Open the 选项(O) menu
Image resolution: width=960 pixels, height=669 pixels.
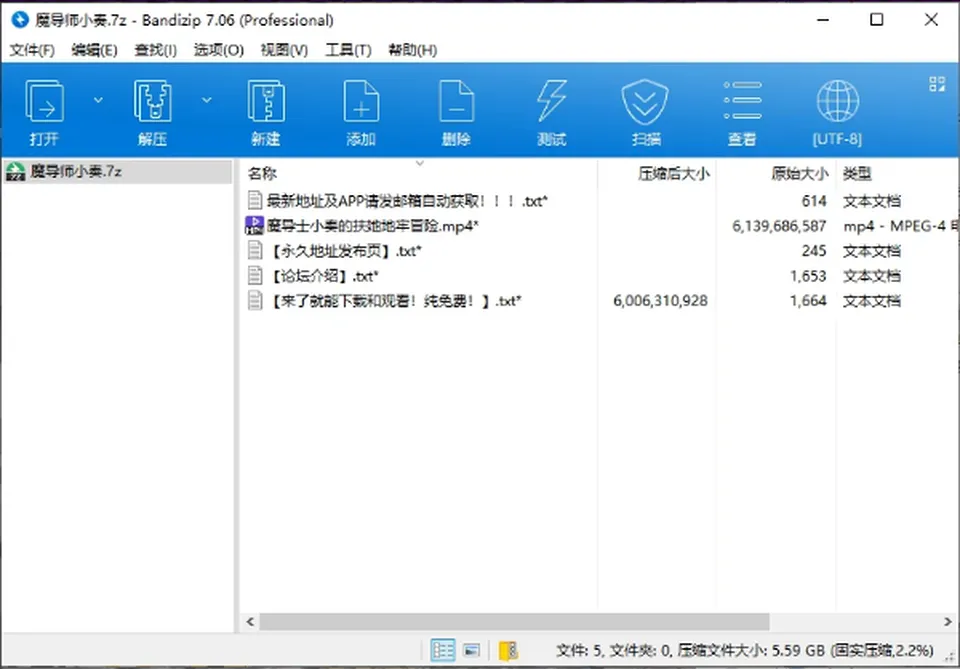click(x=219, y=50)
